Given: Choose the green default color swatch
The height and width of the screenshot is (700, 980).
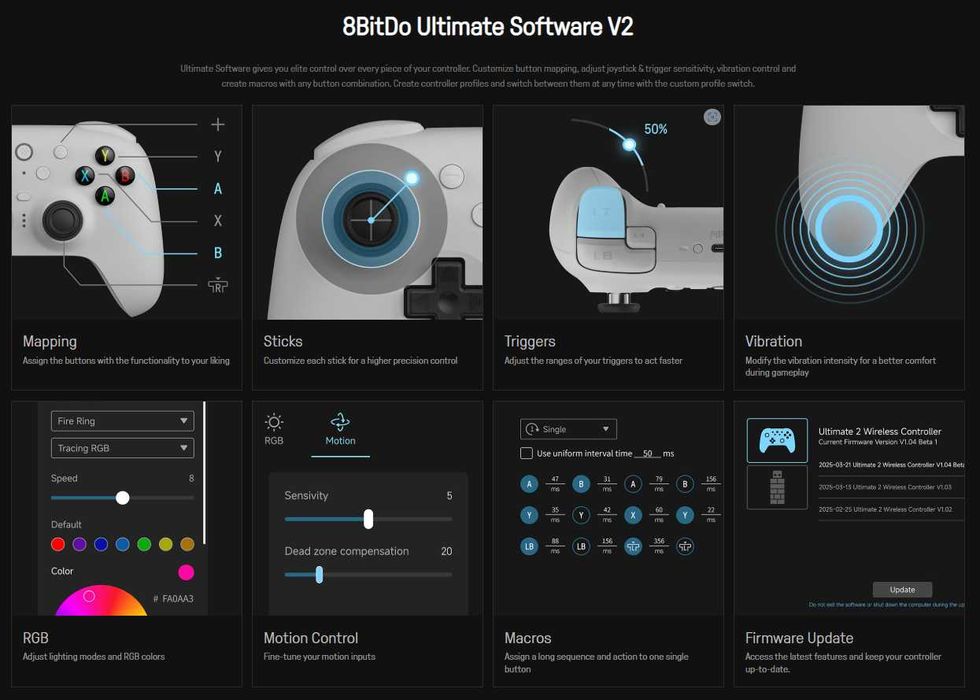Looking at the screenshot, I should pos(144,544).
